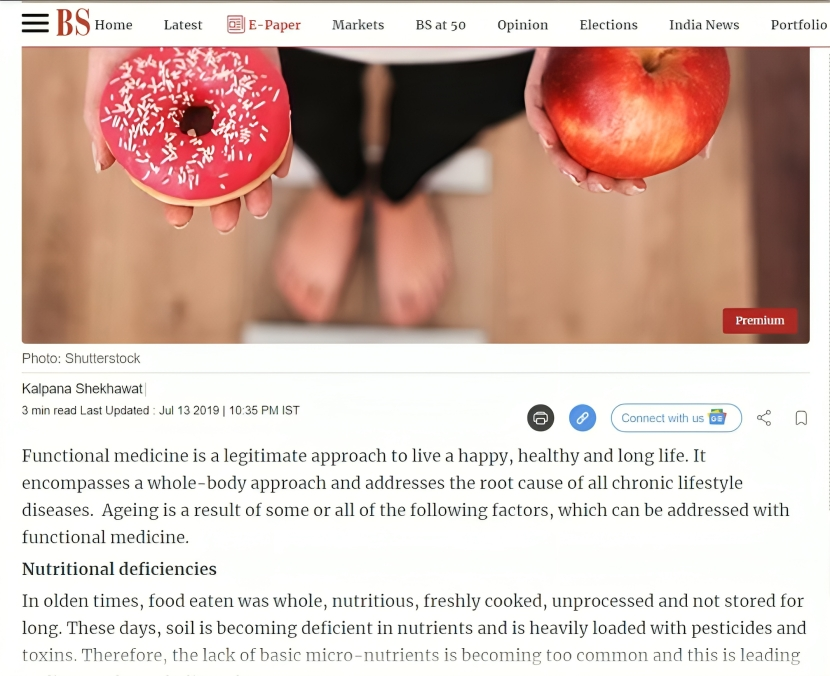
Task: Bookmark this article
Action: pyautogui.click(x=801, y=418)
